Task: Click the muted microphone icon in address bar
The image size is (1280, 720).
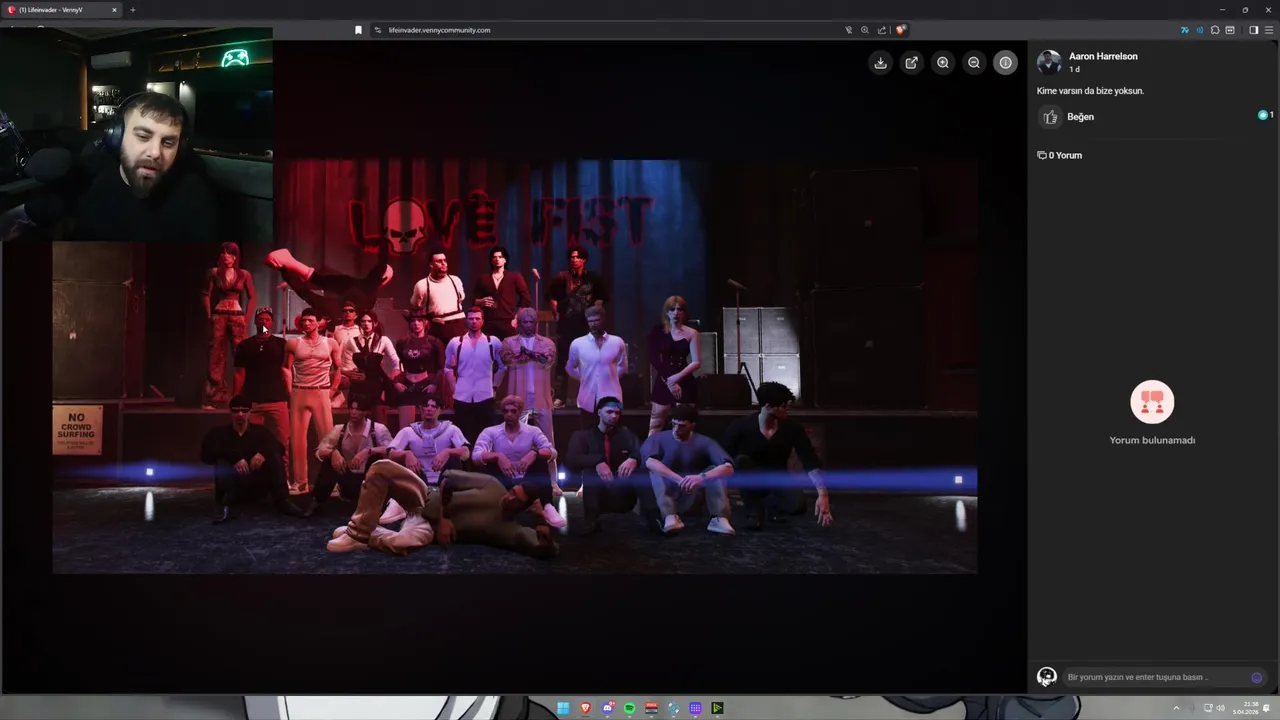Action: tap(849, 30)
